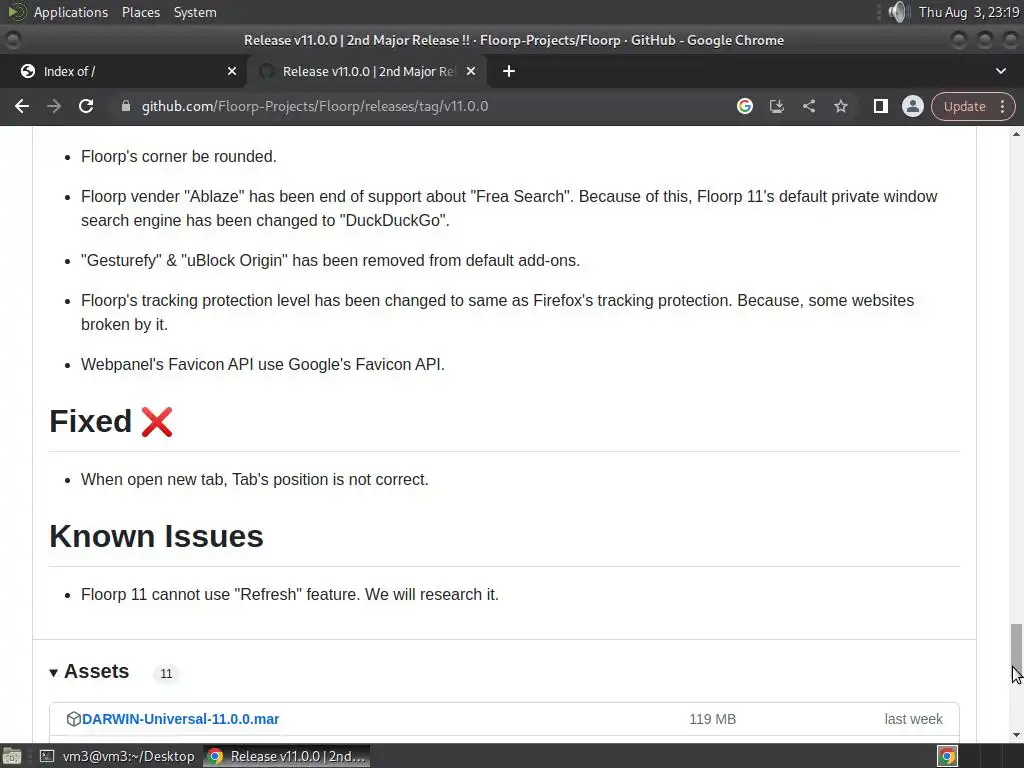Click the Applications menu logo icon
1024x768 pixels.
[x=17, y=12]
